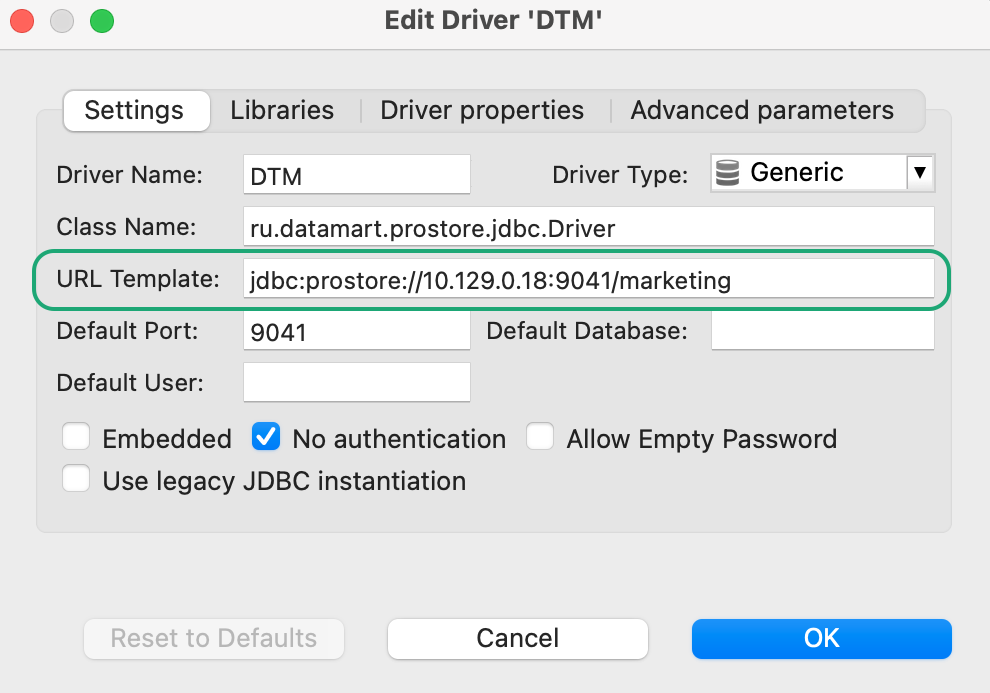Select the Advanced parameters tab

(762, 110)
